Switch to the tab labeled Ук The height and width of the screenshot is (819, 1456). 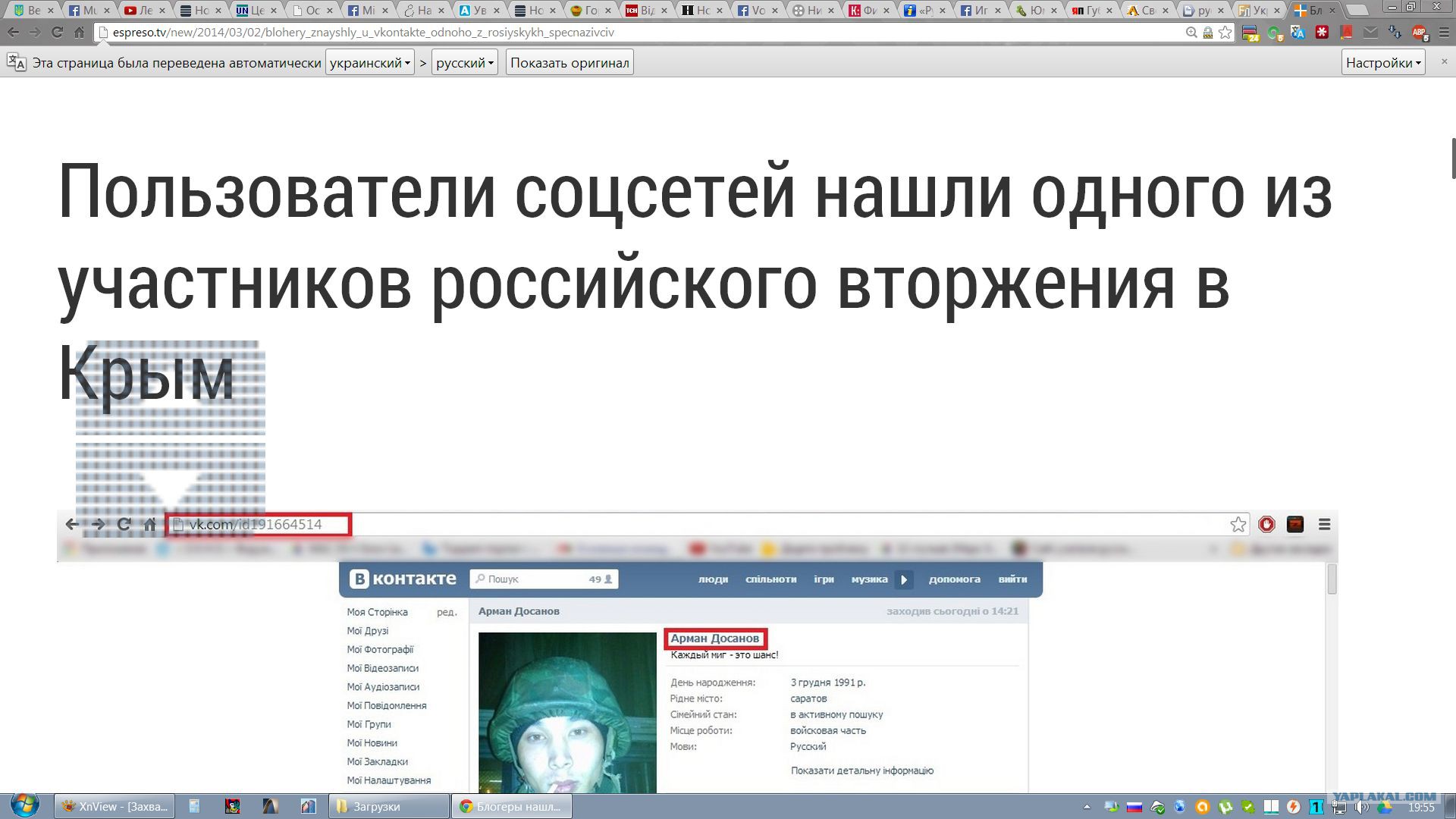click(x=1260, y=10)
